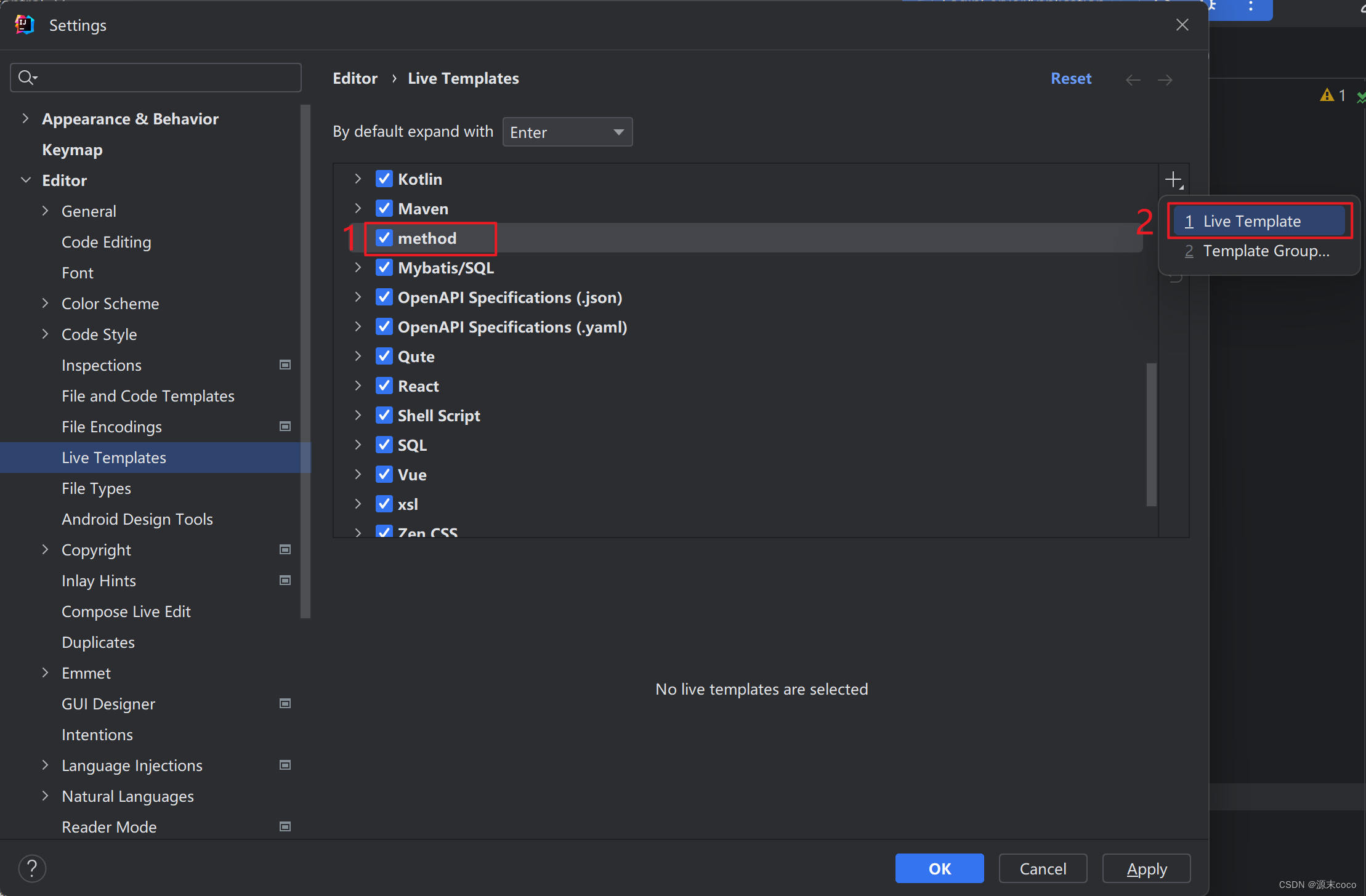Expand Appearance & Behavior settings section
Image resolution: width=1366 pixels, height=896 pixels.
point(25,119)
